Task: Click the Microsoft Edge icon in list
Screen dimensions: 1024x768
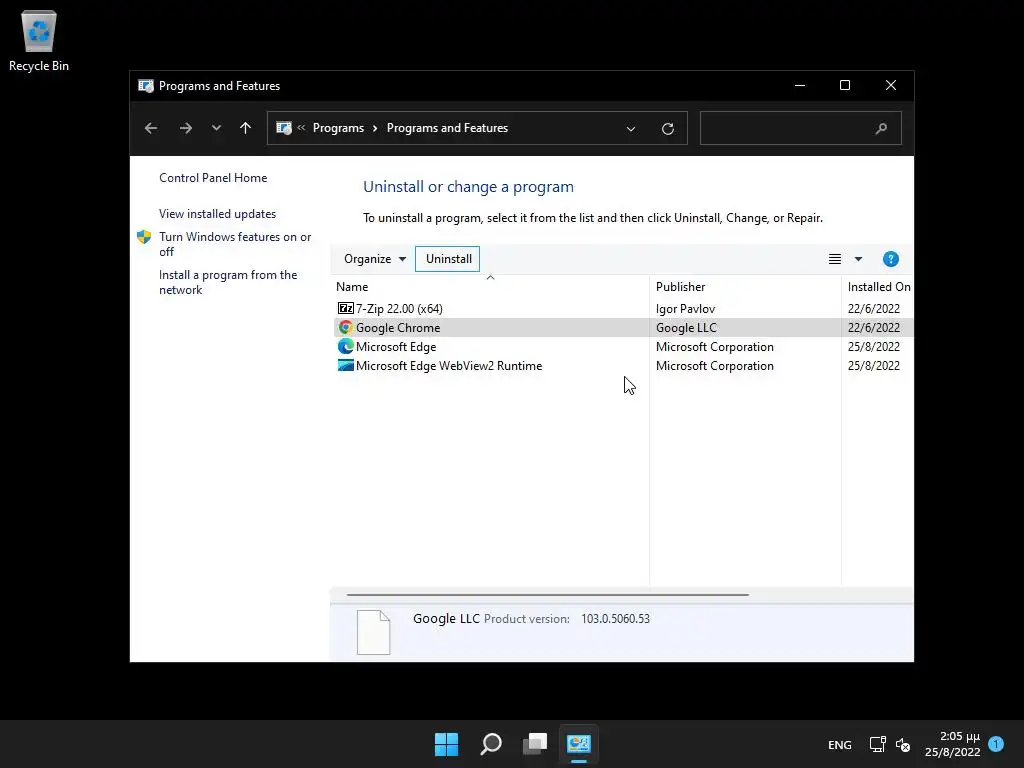Action: (x=345, y=346)
